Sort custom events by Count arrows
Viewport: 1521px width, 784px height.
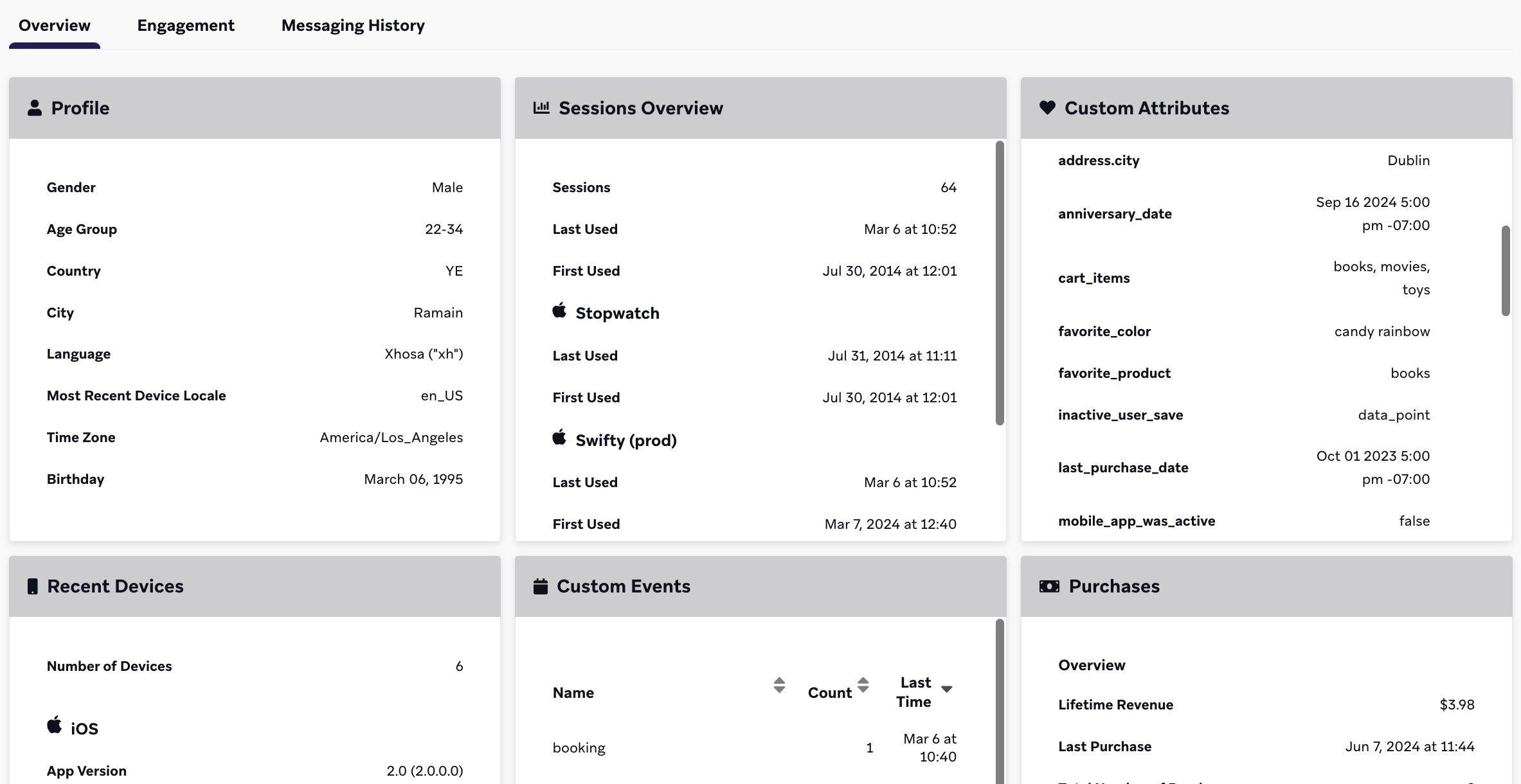pos(863,685)
